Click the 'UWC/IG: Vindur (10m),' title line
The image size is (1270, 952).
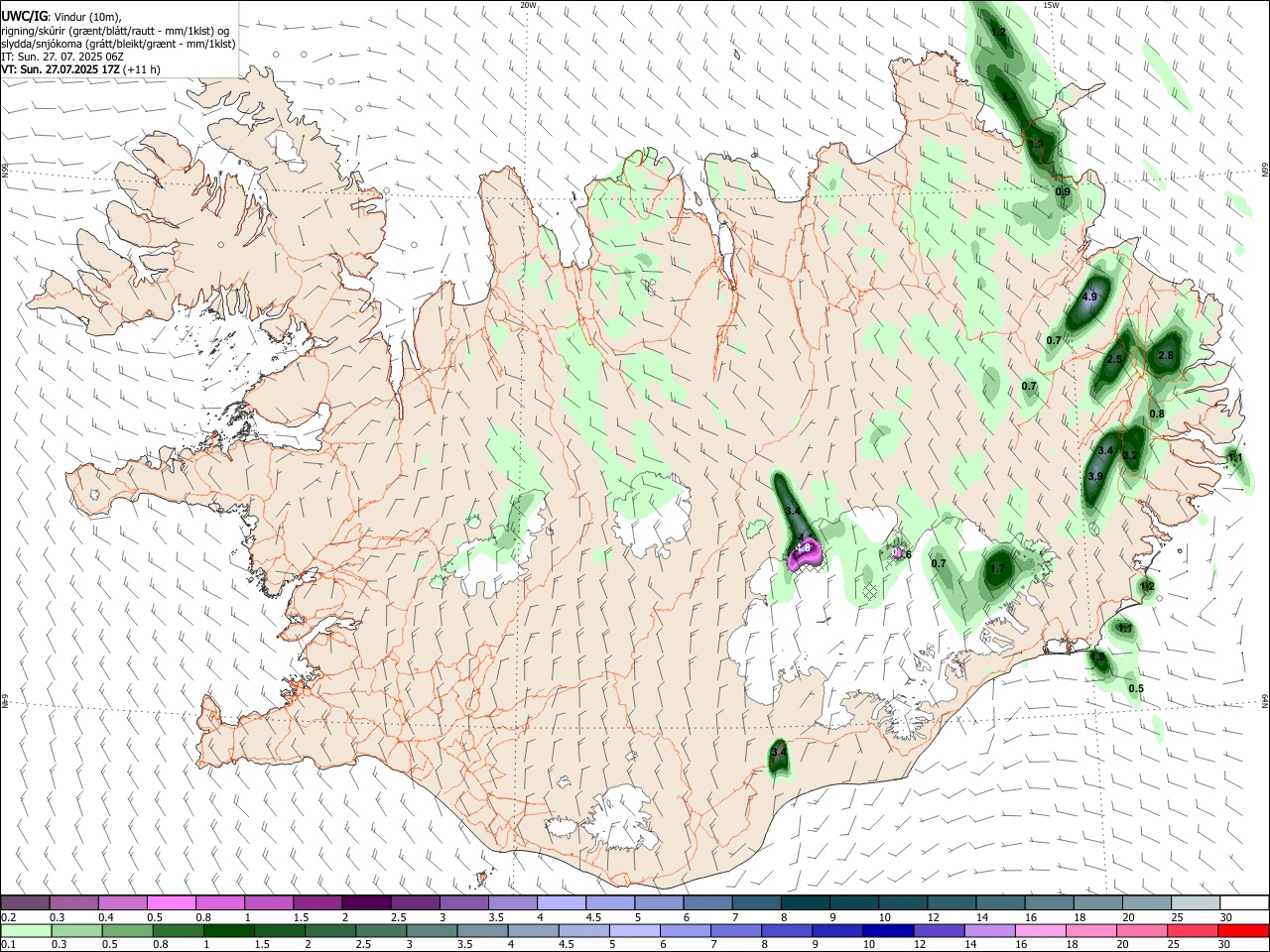[x=61, y=16]
